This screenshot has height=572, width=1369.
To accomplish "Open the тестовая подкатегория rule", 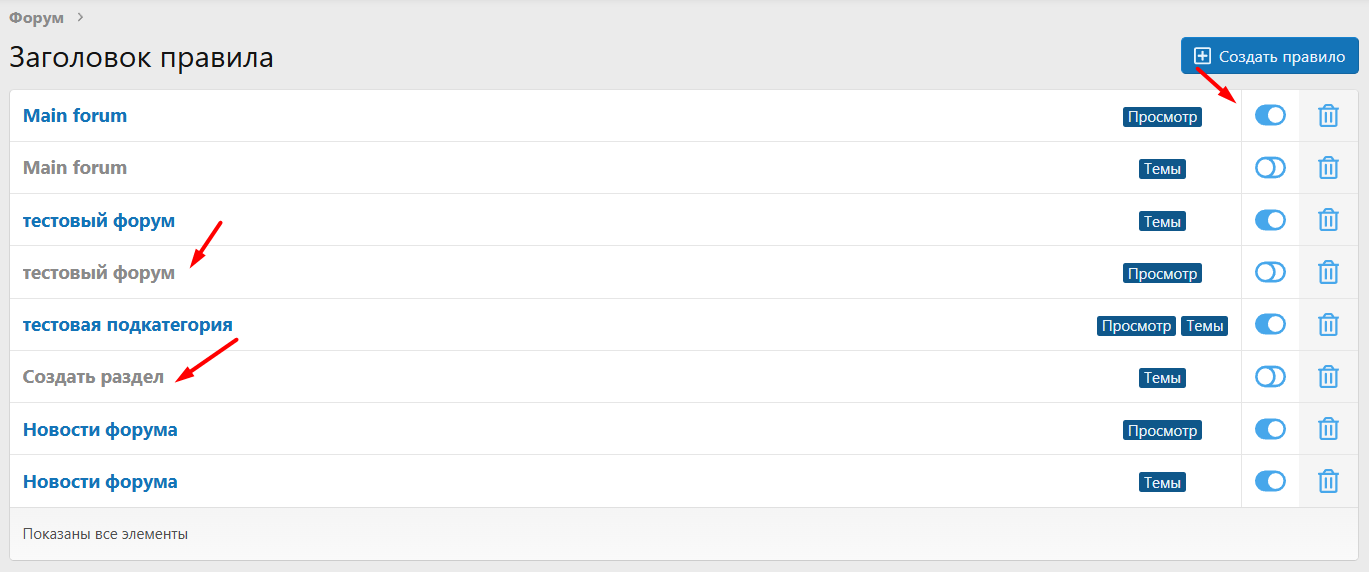I will pyautogui.click(x=127, y=325).
